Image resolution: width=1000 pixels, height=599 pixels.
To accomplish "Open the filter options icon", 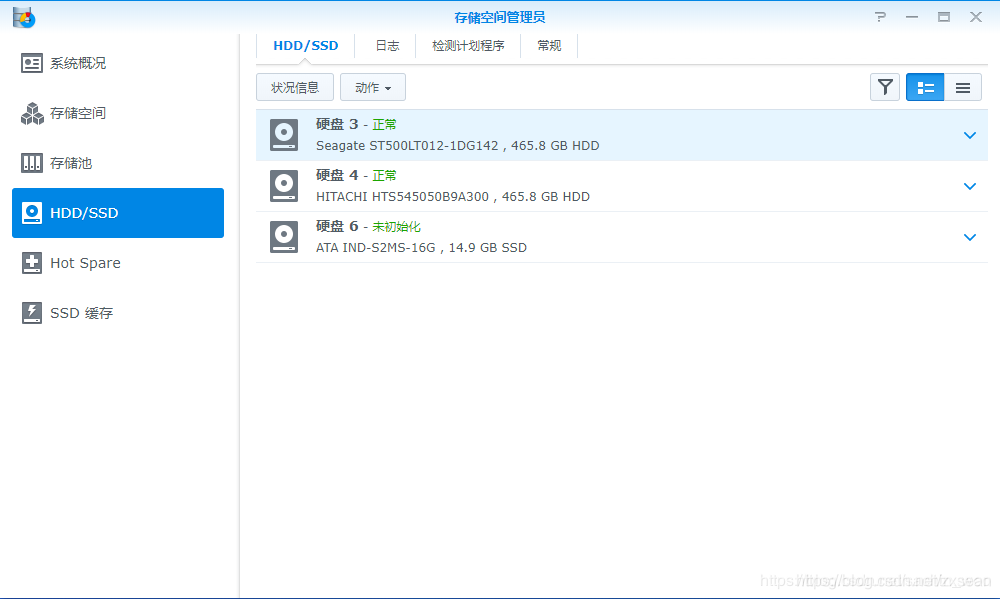I will 885,87.
